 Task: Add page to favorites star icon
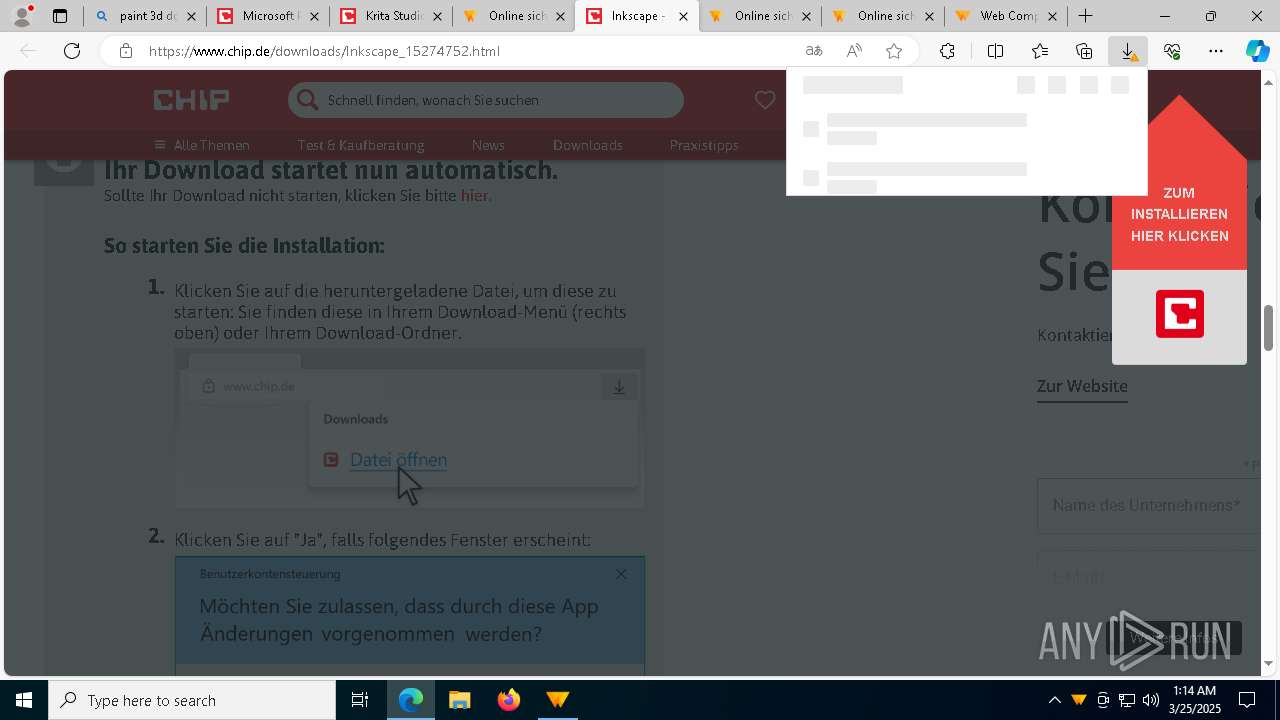pyautogui.click(x=894, y=51)
